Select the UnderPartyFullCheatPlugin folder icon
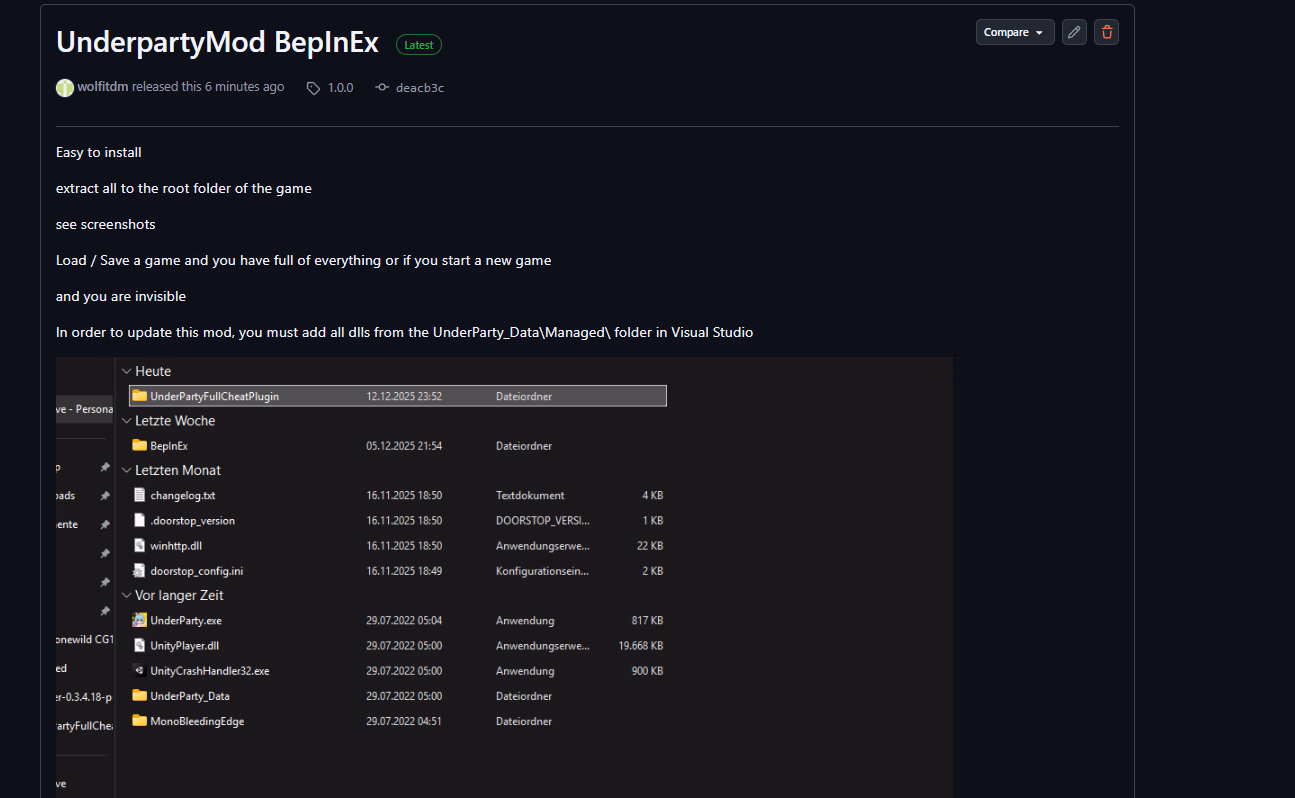This screenshot has width=1295, height=798. (x=140, y=396)
